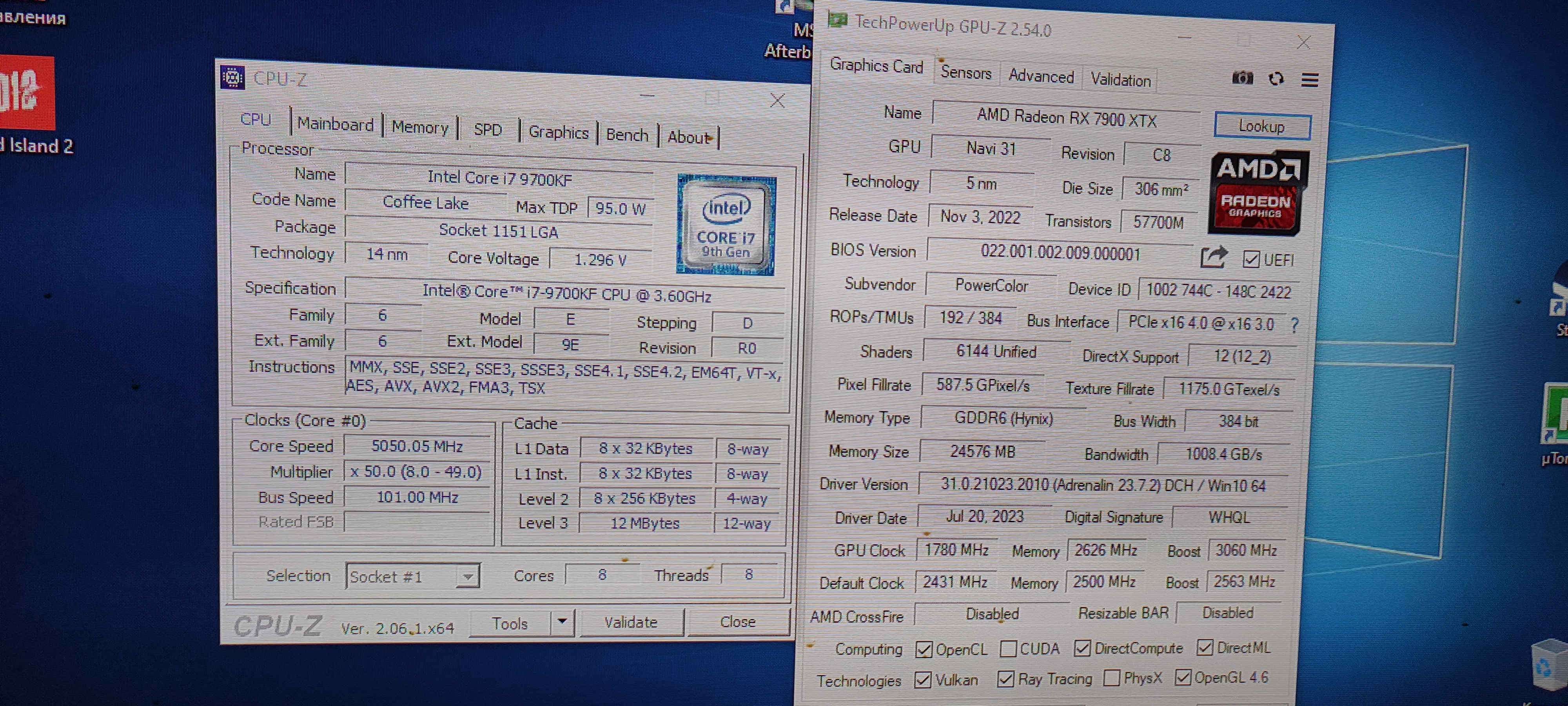Open the Socket #1 selection dropdown
The height and width of the screenshot is (706, 1568).
(x=468, y=576)
